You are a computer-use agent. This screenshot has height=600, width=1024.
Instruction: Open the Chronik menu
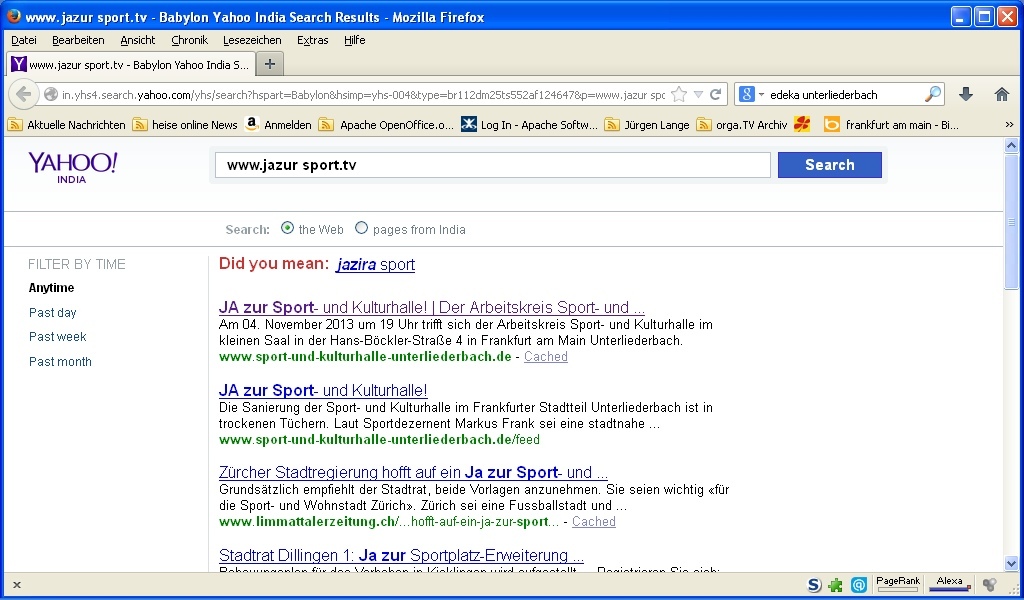click(x=189, y=40)
